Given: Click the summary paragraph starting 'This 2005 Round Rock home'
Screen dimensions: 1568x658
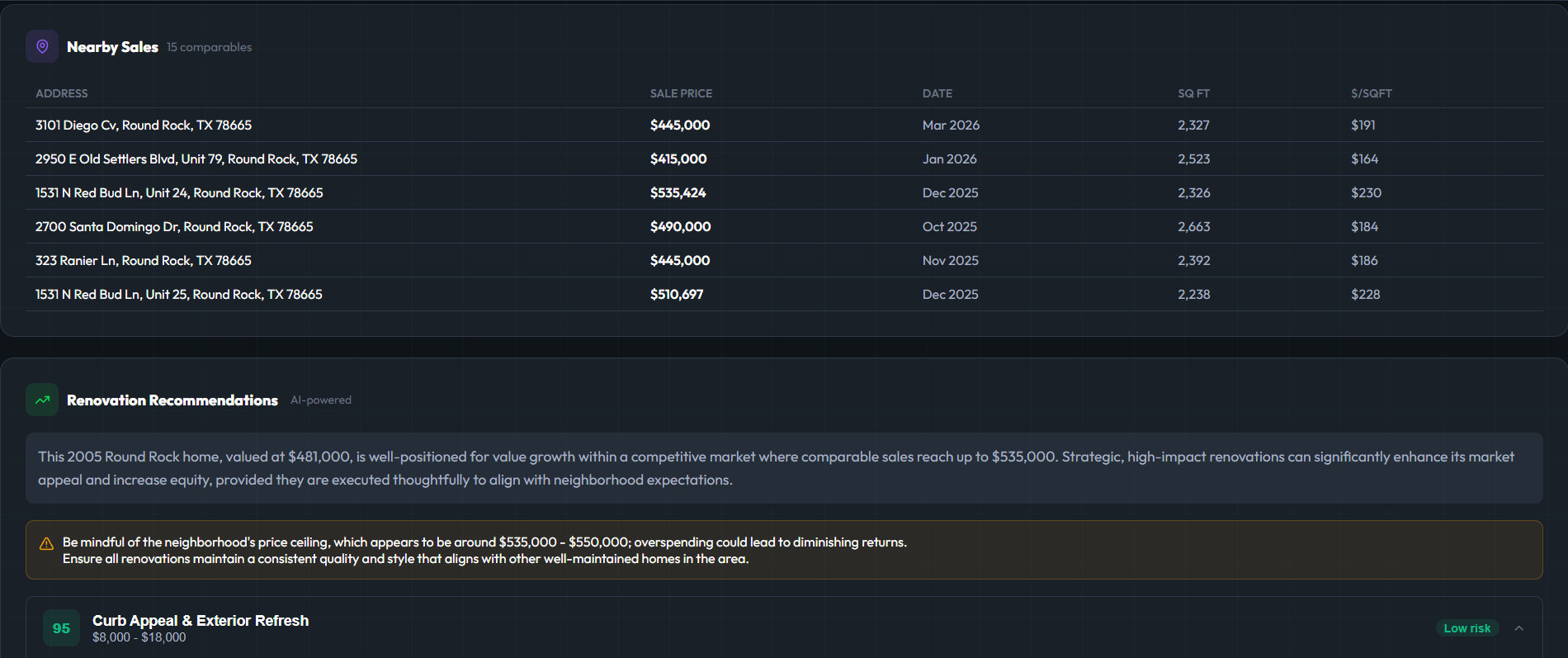Looking at the screenshot, I should (776, 468).
